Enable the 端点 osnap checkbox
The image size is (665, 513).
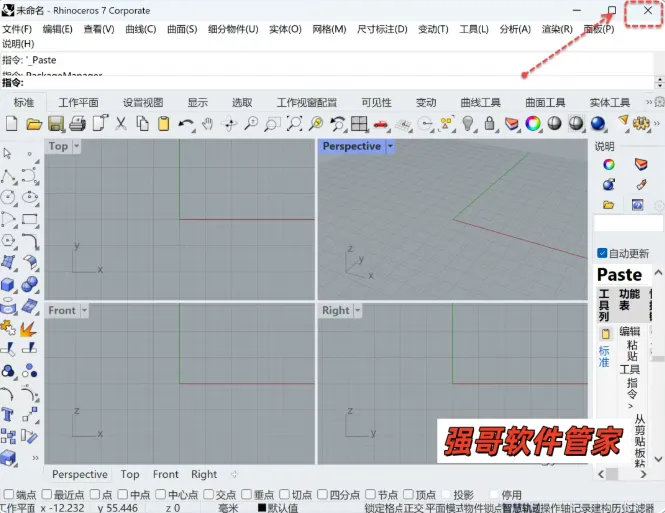tap(8, 494)
